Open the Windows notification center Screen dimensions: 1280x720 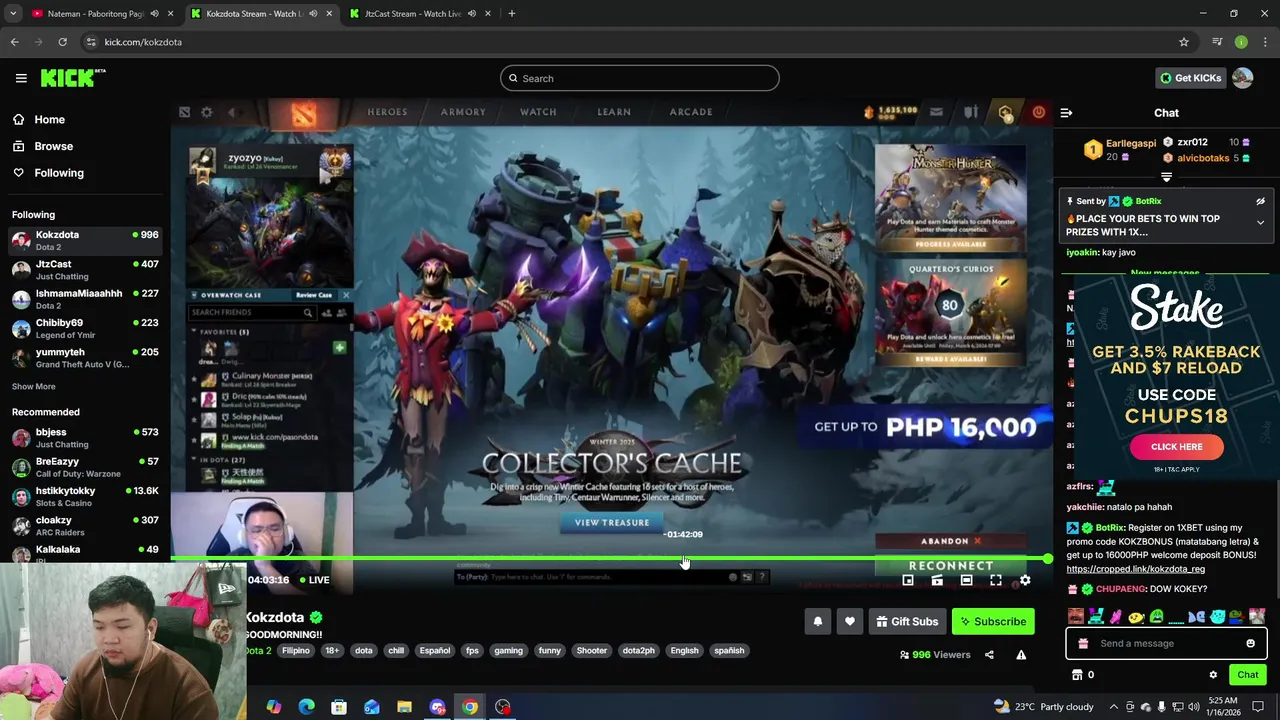(x=1258, y=707)
